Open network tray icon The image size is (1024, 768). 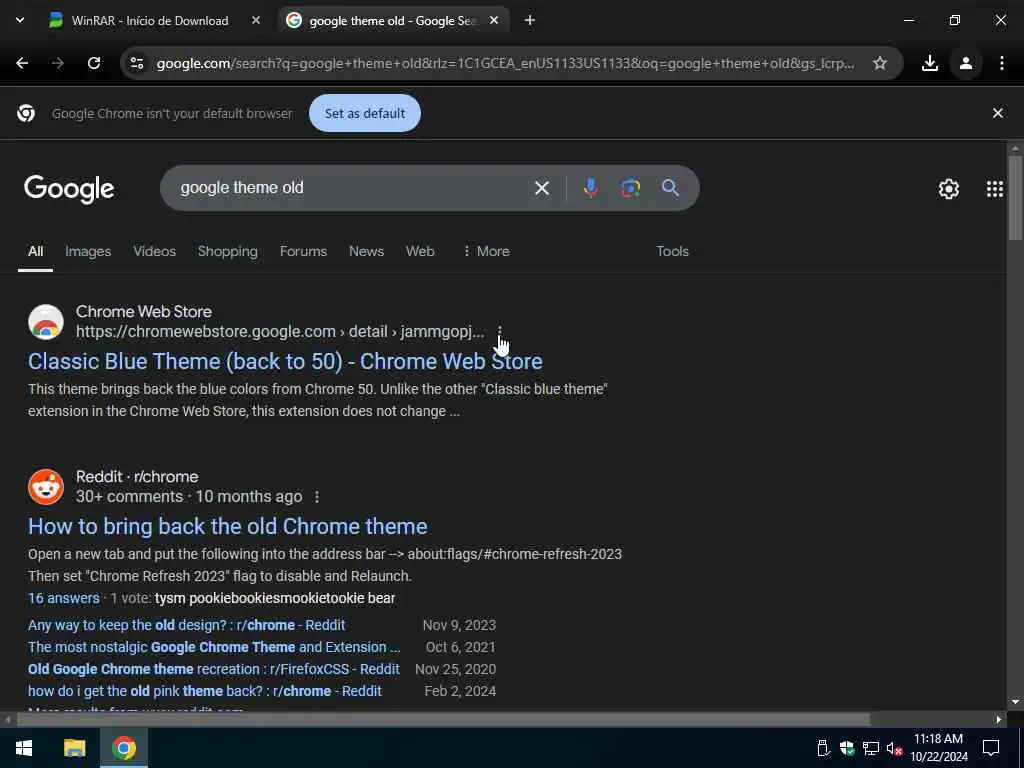tap(871, 748)
